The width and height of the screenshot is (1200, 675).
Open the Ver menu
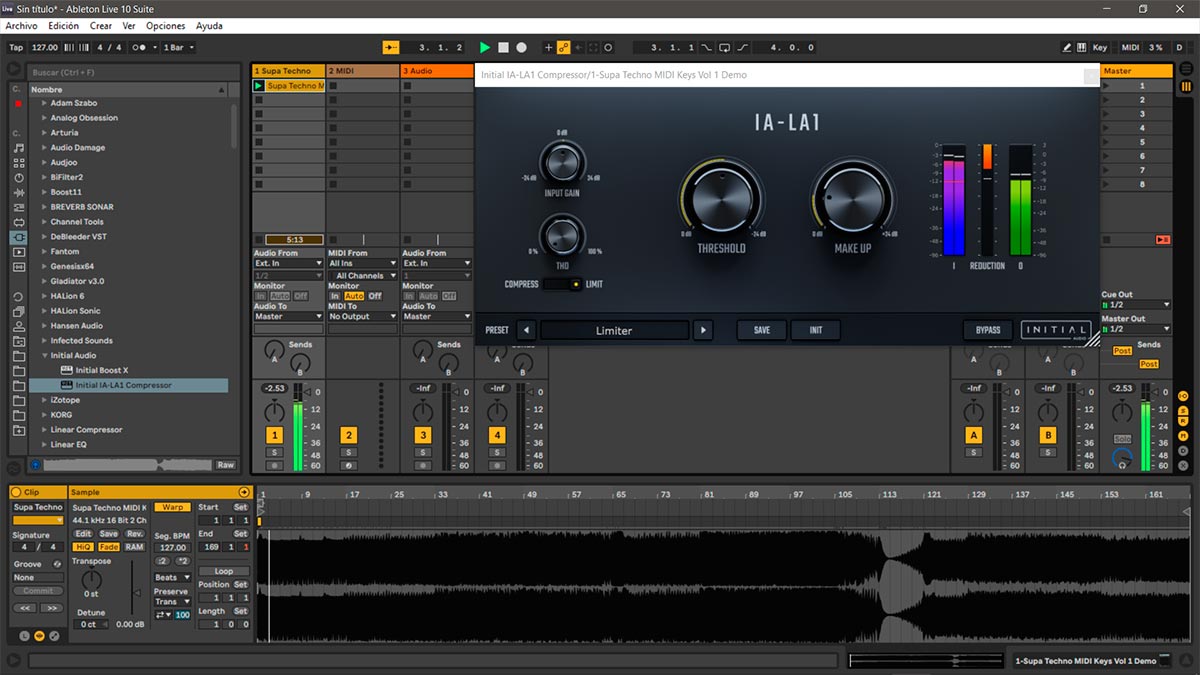coord(129,26)
